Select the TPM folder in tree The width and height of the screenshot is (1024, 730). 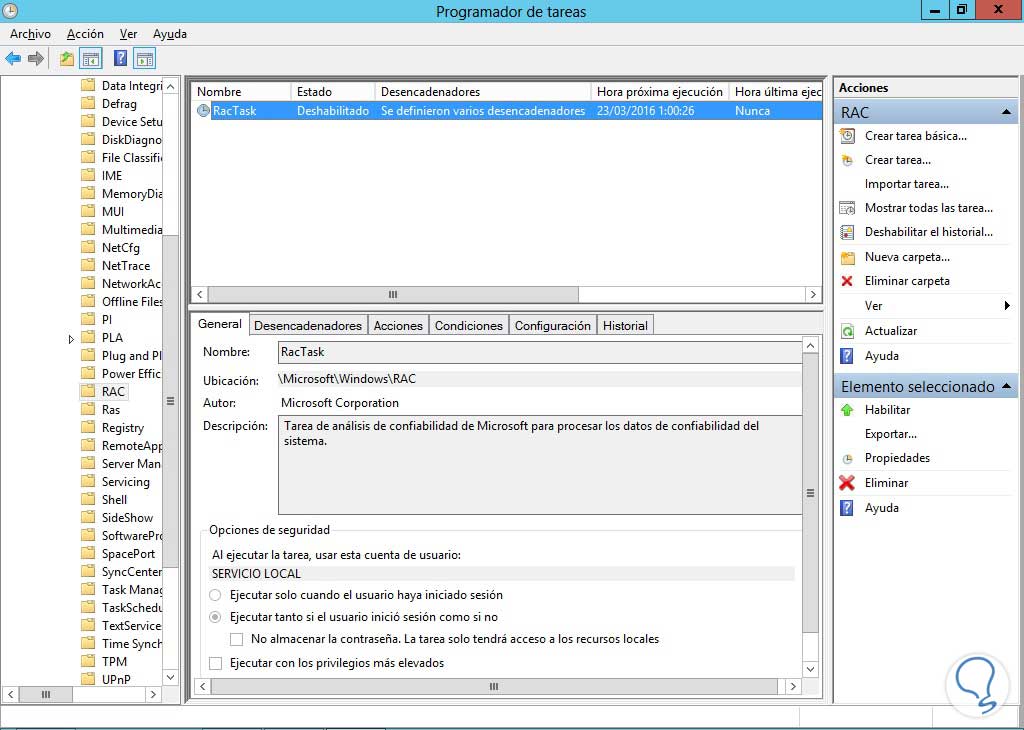114,661
